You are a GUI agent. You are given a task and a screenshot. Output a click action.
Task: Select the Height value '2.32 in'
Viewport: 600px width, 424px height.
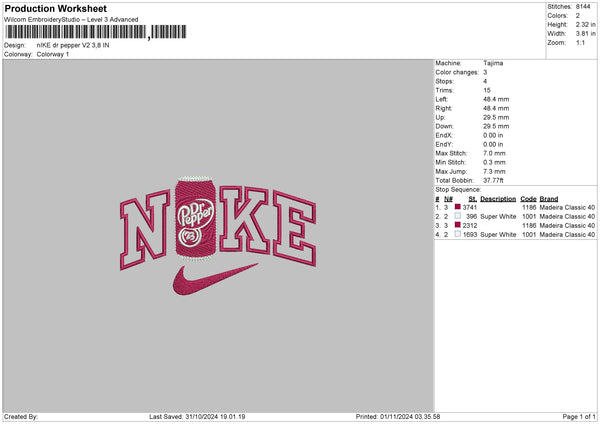click(x=585, y=24)
